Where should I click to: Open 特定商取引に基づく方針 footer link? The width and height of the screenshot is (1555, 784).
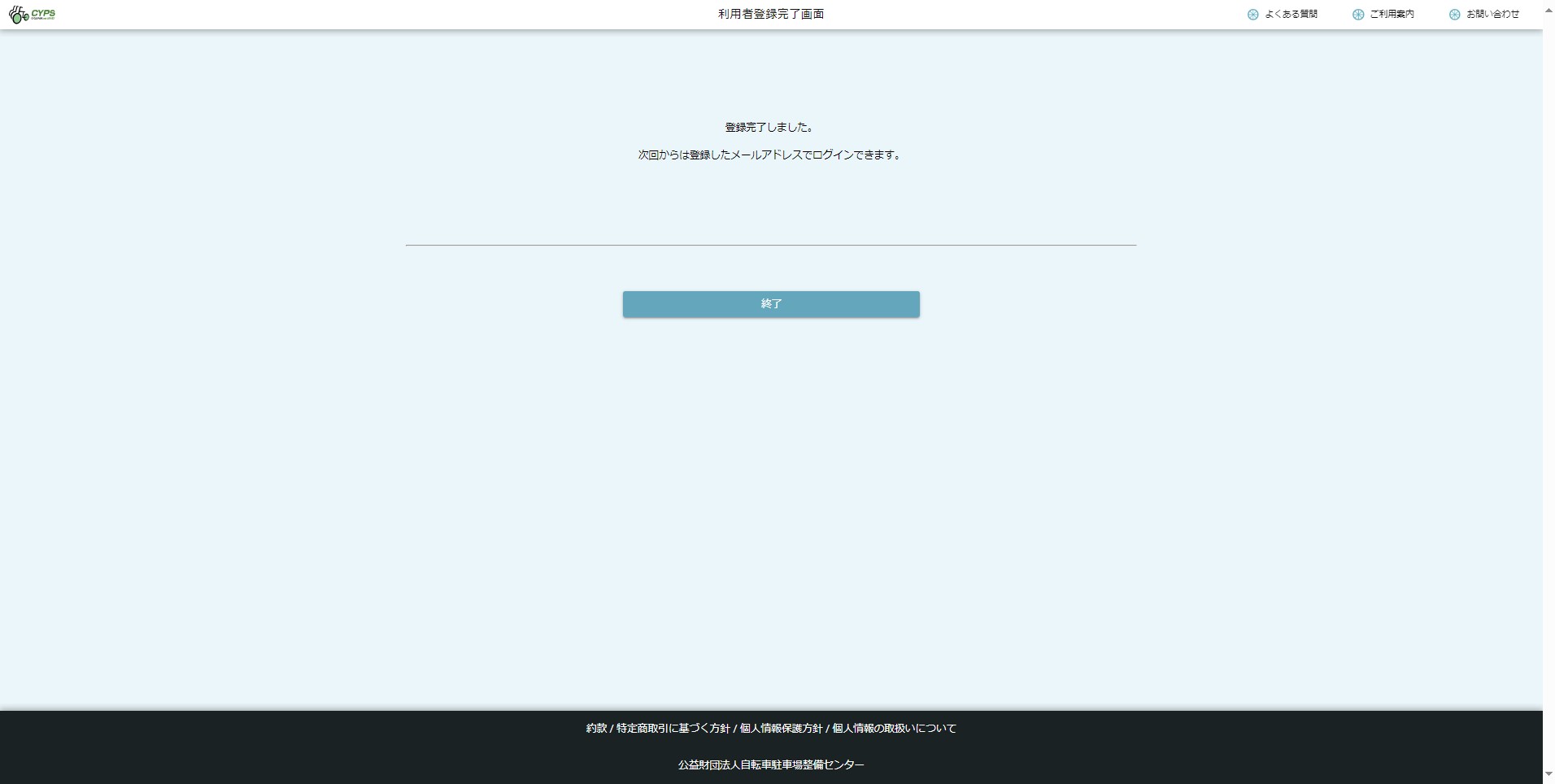(673, 729)
